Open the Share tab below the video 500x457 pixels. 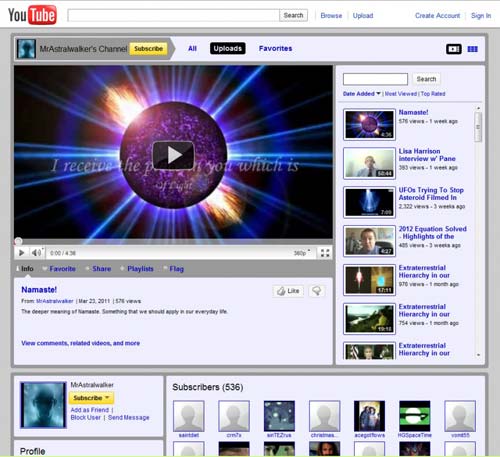coord(102,269)
